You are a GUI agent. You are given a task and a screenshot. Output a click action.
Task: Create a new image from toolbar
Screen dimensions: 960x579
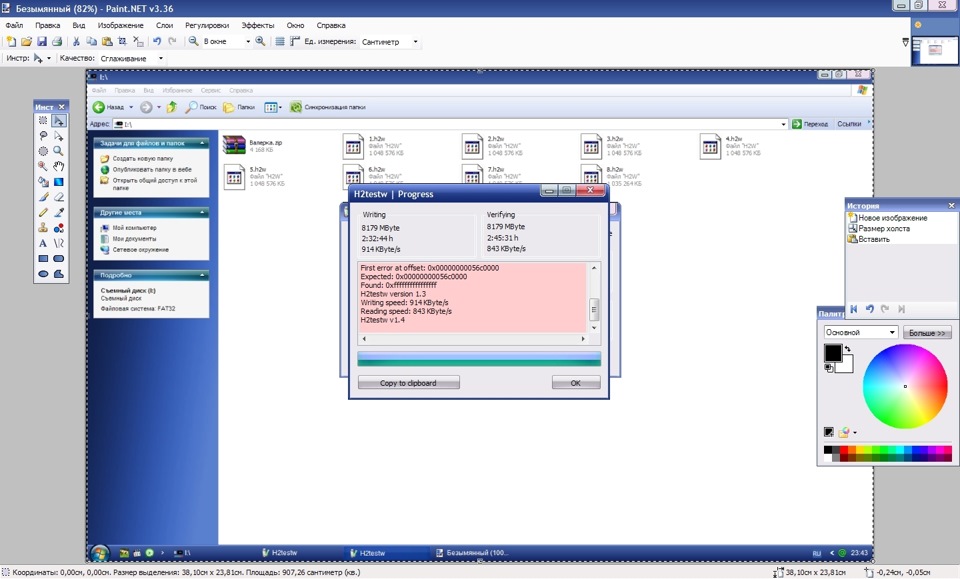11,42
